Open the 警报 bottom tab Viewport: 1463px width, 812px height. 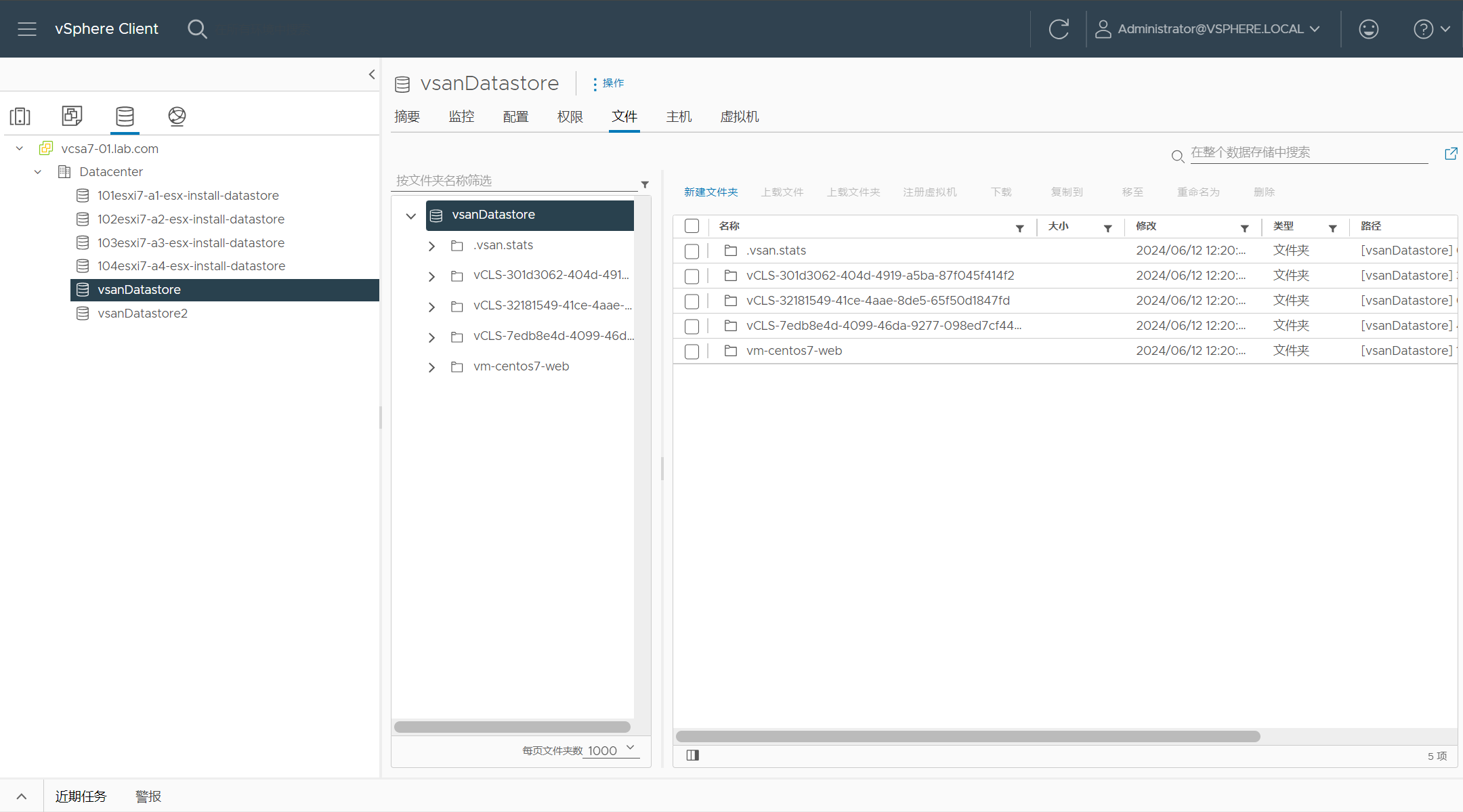(x=148, y=796)
